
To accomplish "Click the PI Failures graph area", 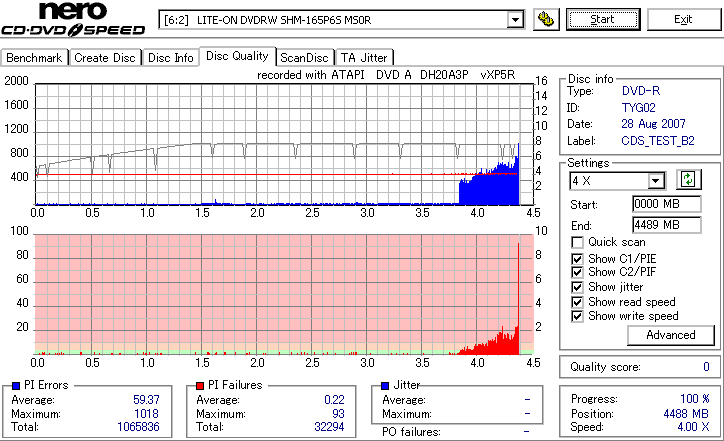I will point(284,295).
